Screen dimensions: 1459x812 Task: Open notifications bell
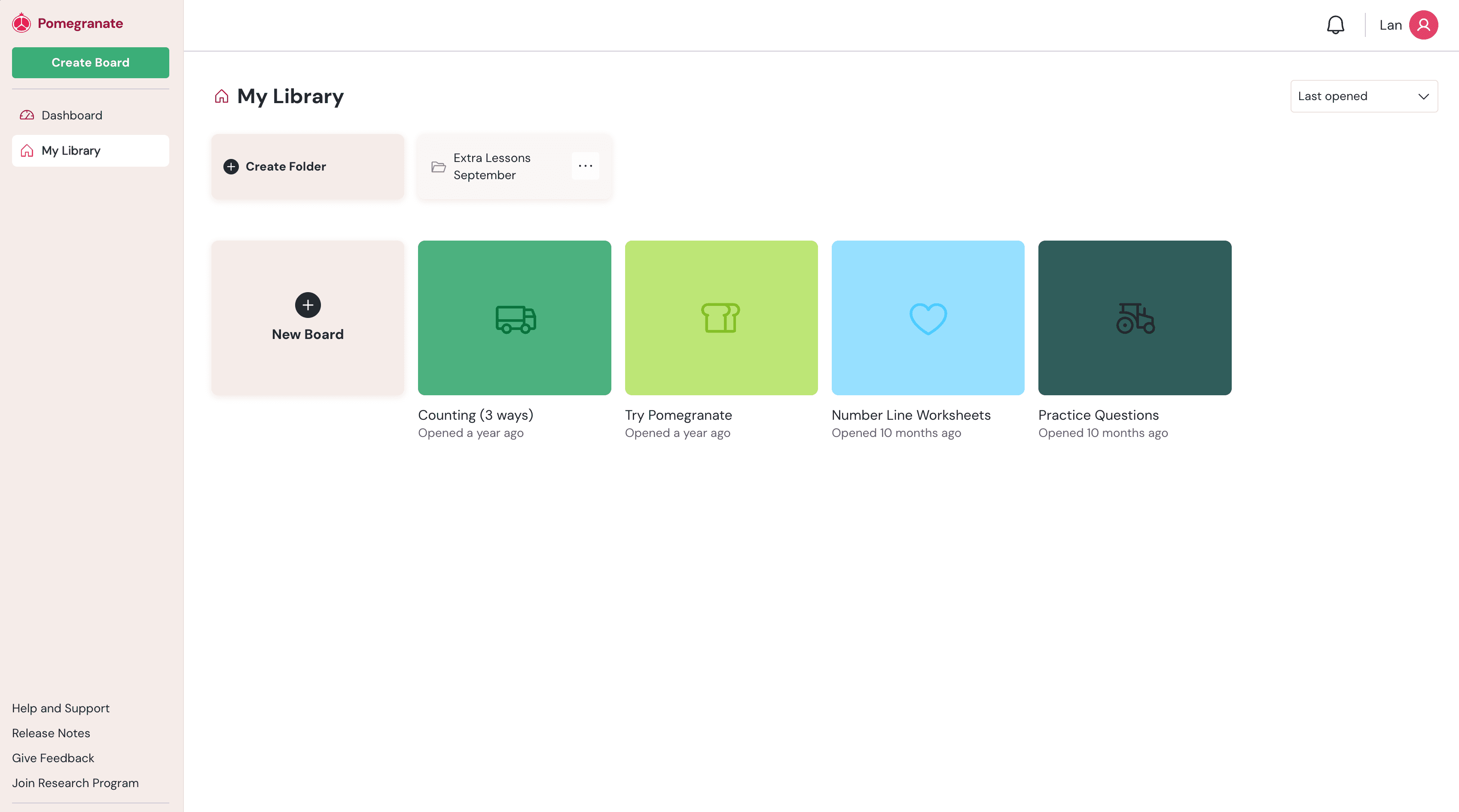1335,25
